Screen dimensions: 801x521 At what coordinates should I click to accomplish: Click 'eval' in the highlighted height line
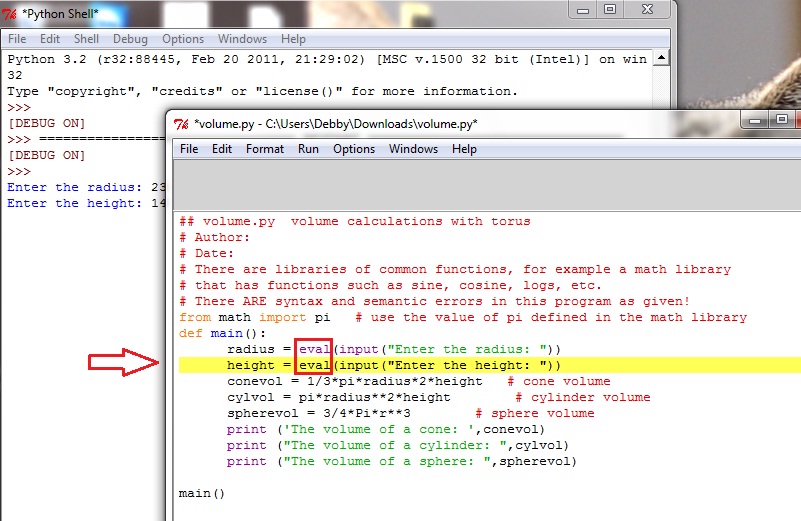[314, 365]
